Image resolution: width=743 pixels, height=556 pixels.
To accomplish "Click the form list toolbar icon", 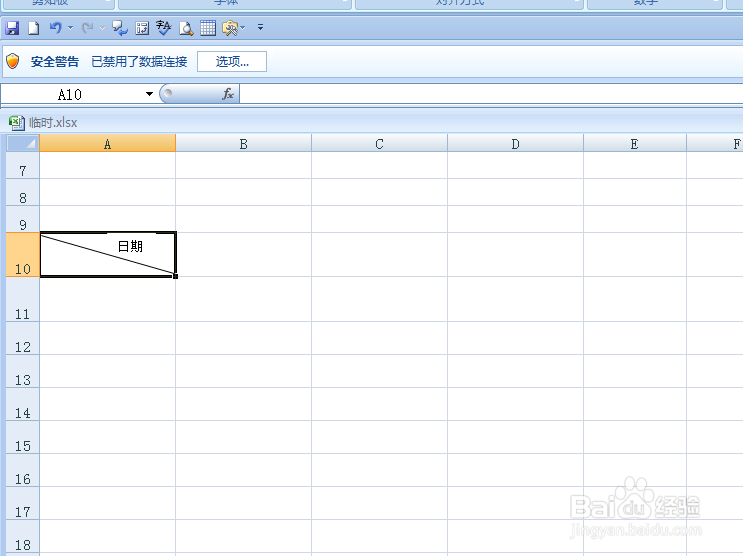I will [142, 28].
